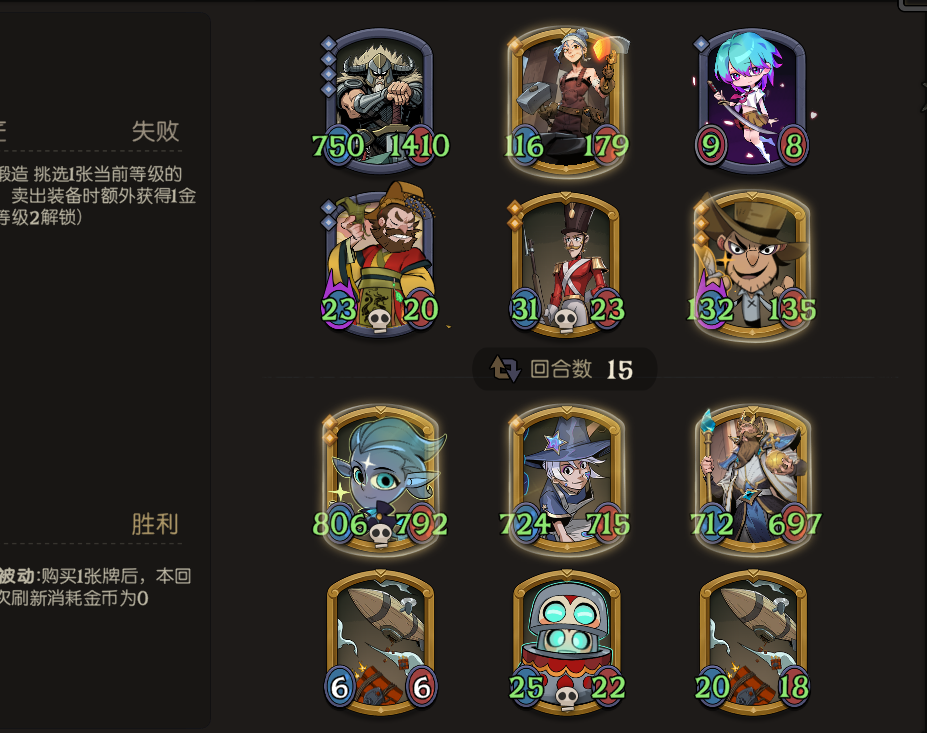Click the airship card with 6/6
This screenshot has height=733, width=927.
[x=381, y=641]
